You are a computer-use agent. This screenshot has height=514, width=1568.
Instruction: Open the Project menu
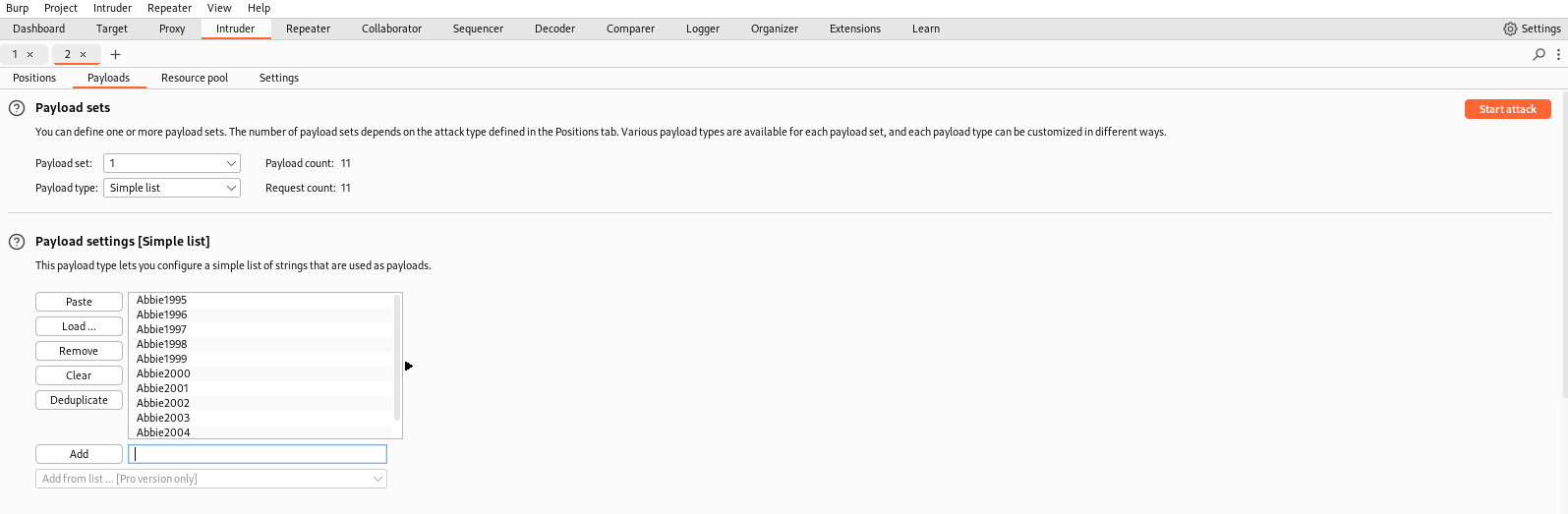[x=61, y=8]
